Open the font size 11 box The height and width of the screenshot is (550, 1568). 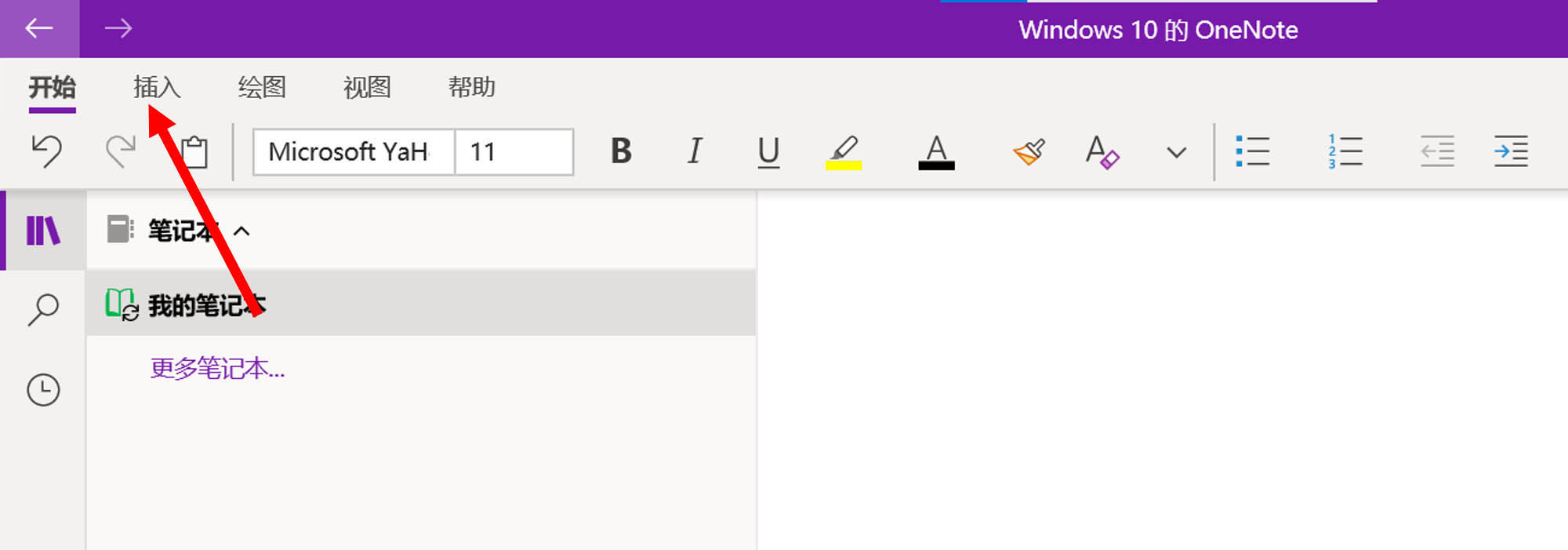[x=514, y=151]
